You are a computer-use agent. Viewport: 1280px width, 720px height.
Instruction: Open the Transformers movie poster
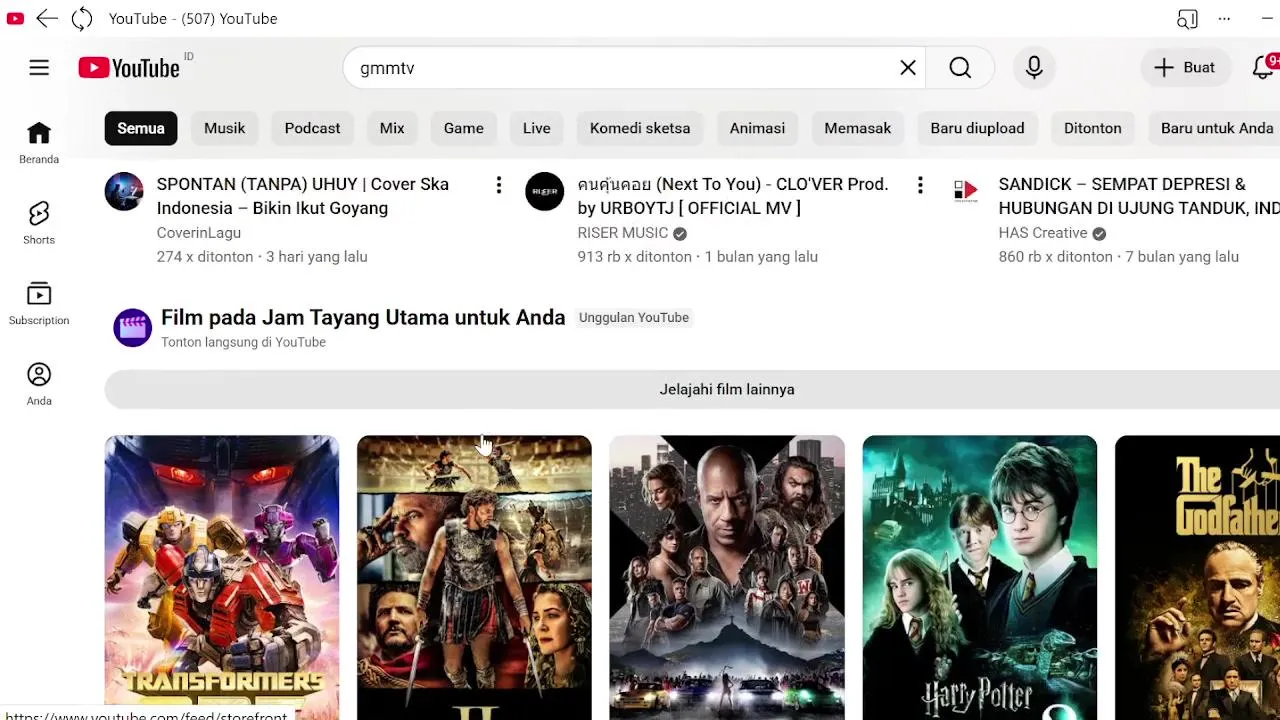pyautogui.click(x=222, y=577)
